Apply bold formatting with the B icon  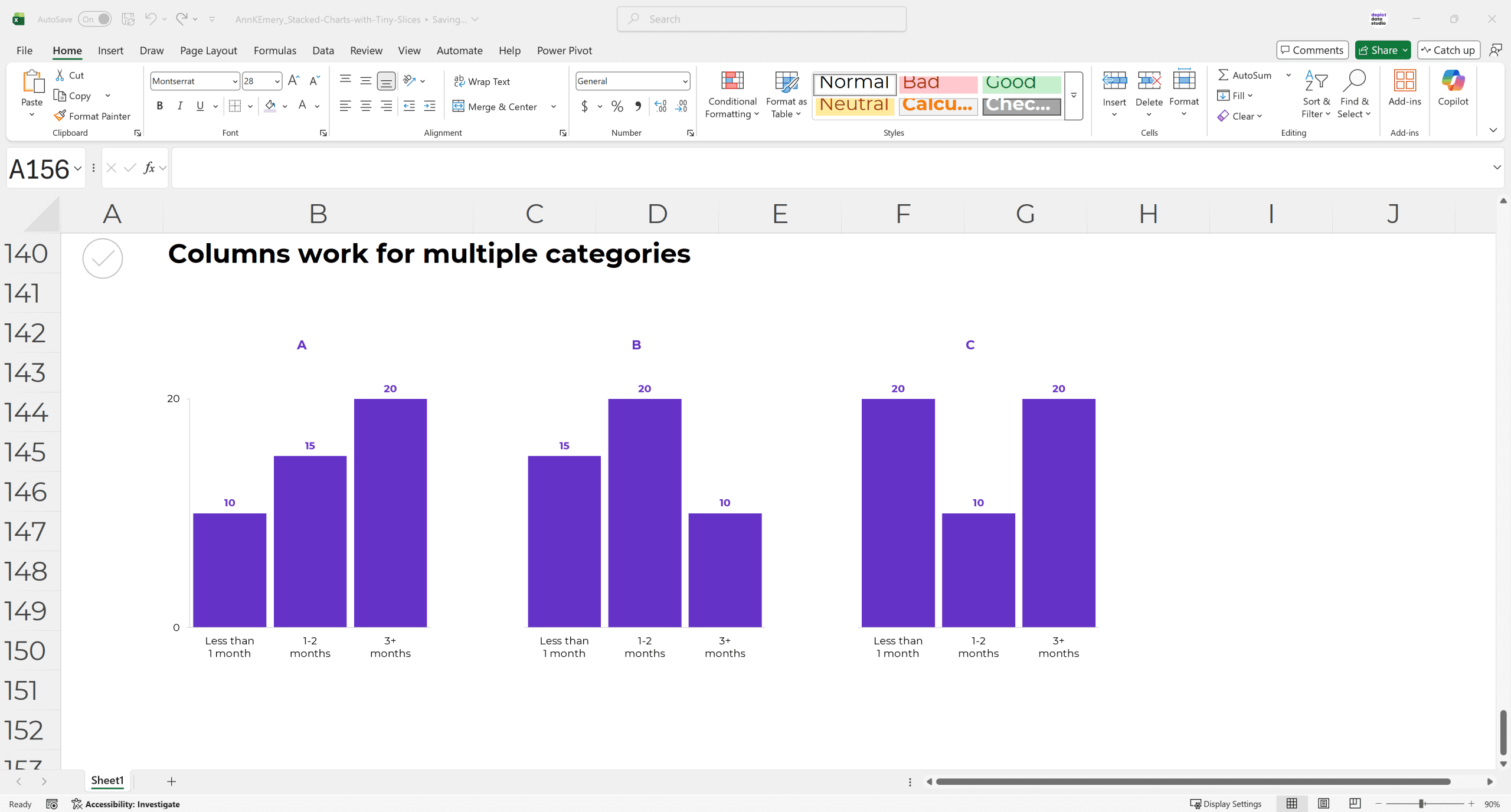point(159,106)
